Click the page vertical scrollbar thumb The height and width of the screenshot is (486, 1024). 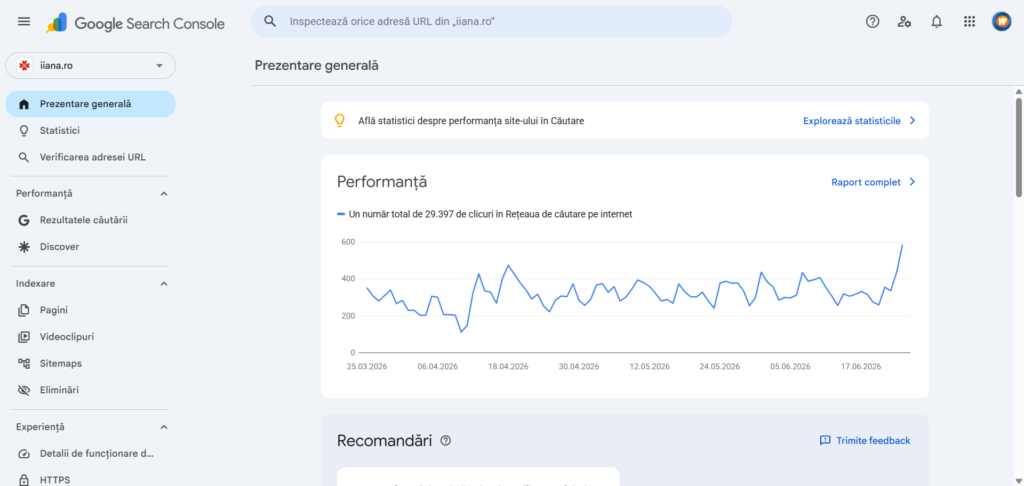(x=1019, y=146)
